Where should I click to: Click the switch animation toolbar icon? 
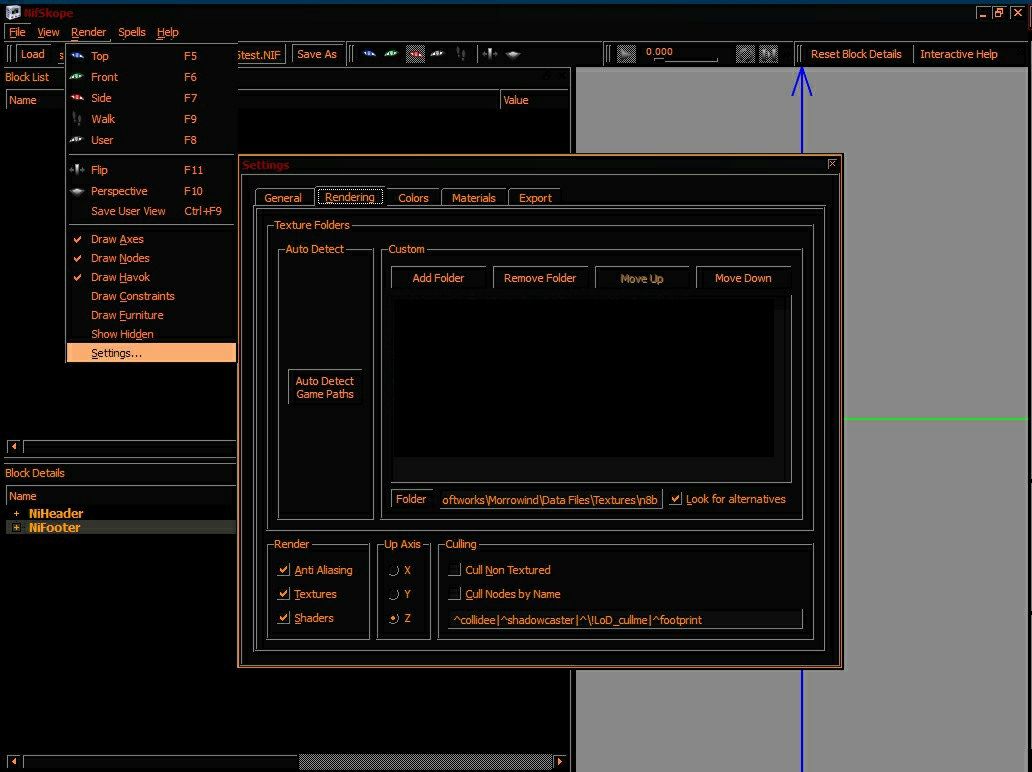(768, 54)
